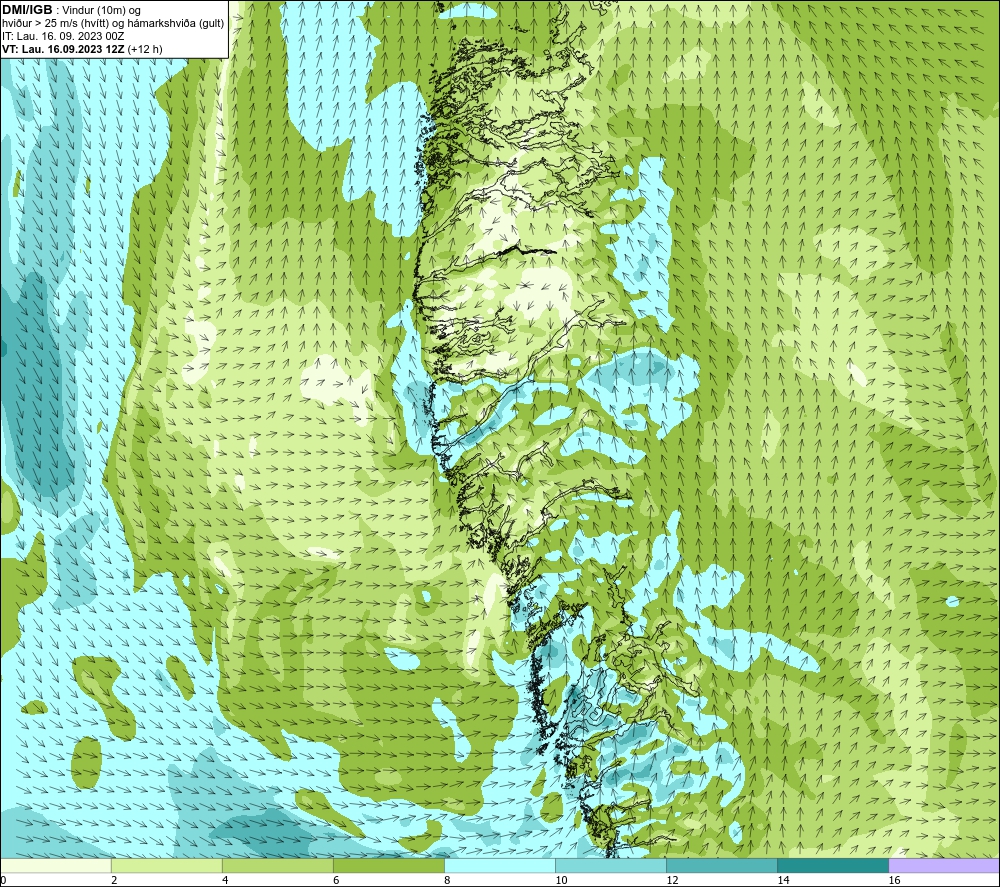This screenshot has height=887, width=1000.
Task: Click the legend scale label '0'
Action: tap(3, 880)
